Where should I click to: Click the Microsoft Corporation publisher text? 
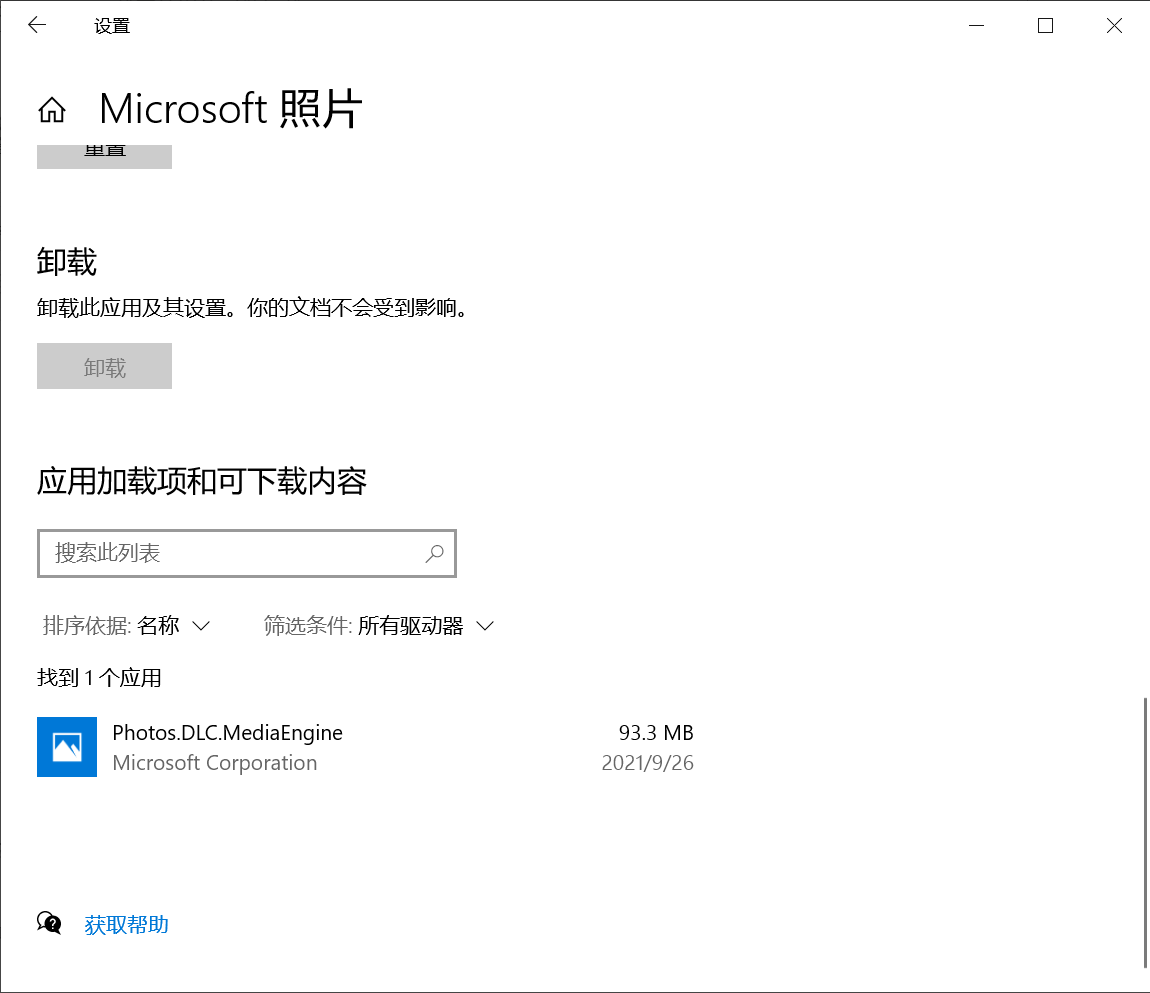coord(215,763)
